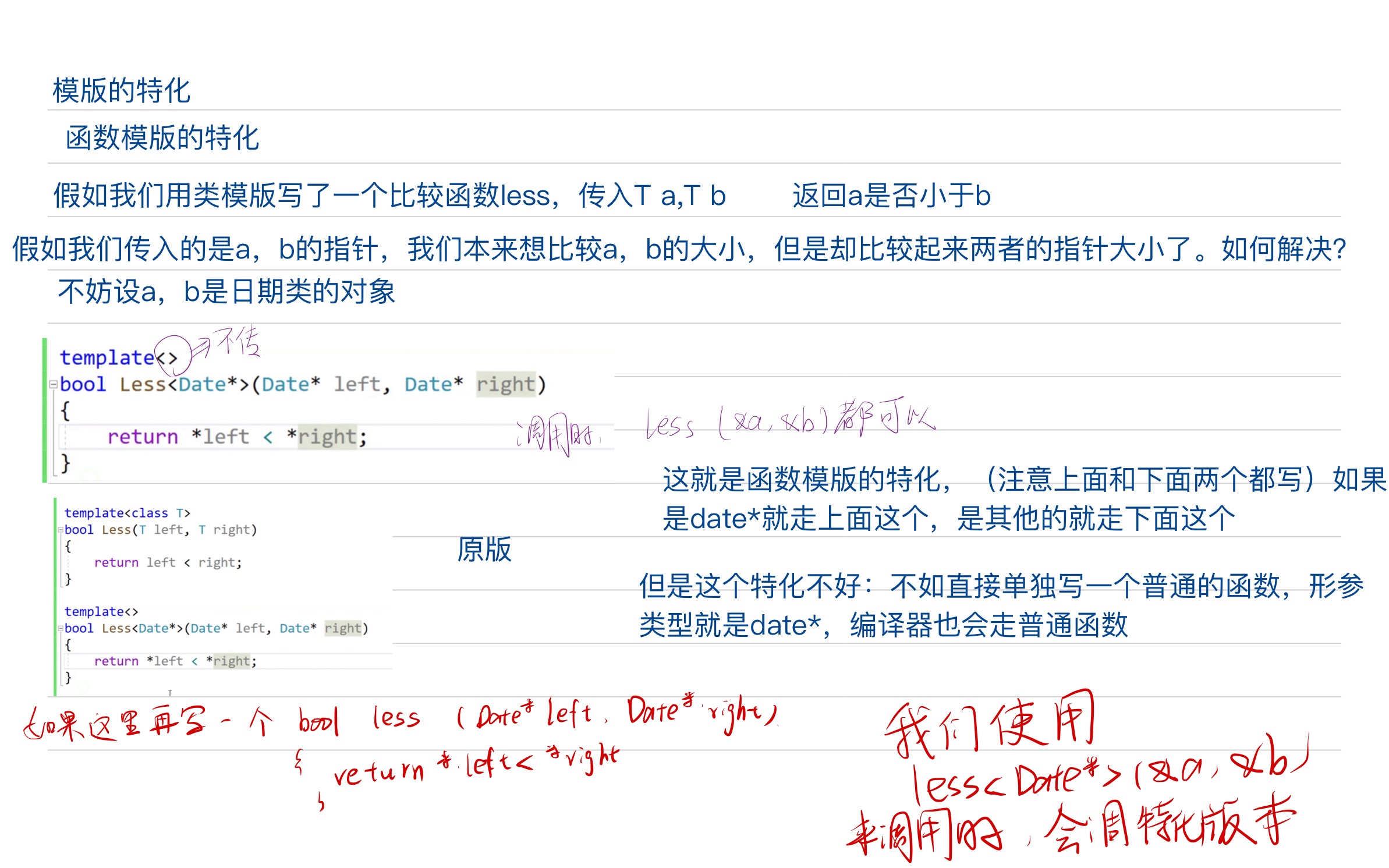The height and width of the screenshot is (868, 1389).
Task: Collapse the bottom Less<Date*> specialization fold marker
Action: click(x=60, y=628)
